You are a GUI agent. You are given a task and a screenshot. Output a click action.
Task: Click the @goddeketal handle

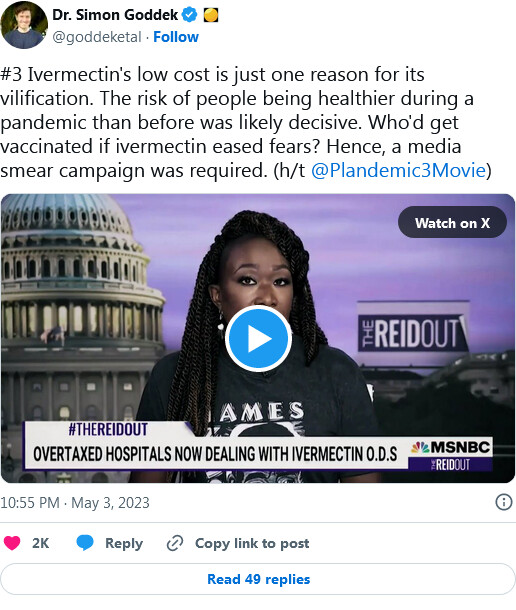point(97,37)
